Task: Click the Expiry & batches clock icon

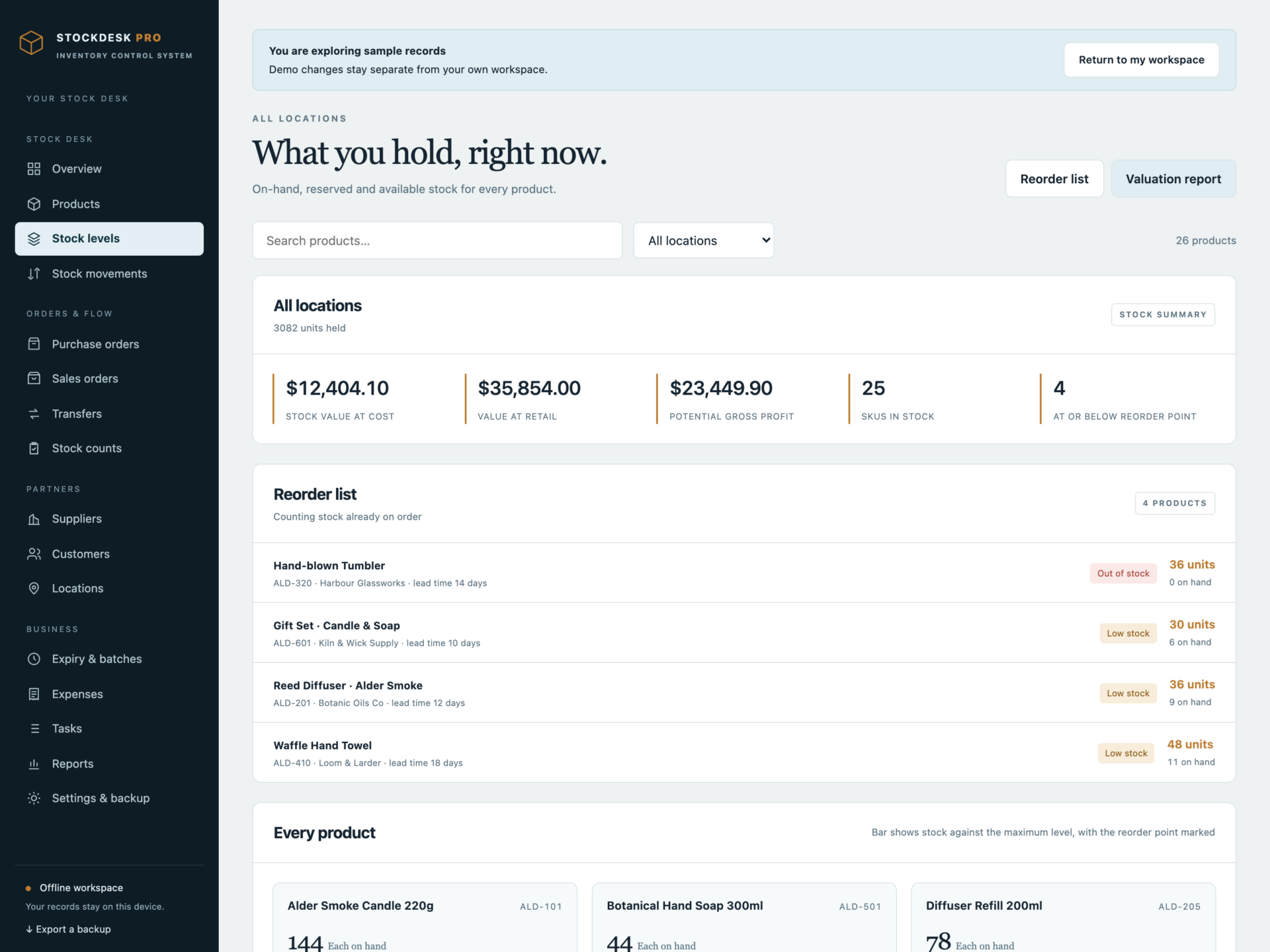Action: click(x=34, y=659)
